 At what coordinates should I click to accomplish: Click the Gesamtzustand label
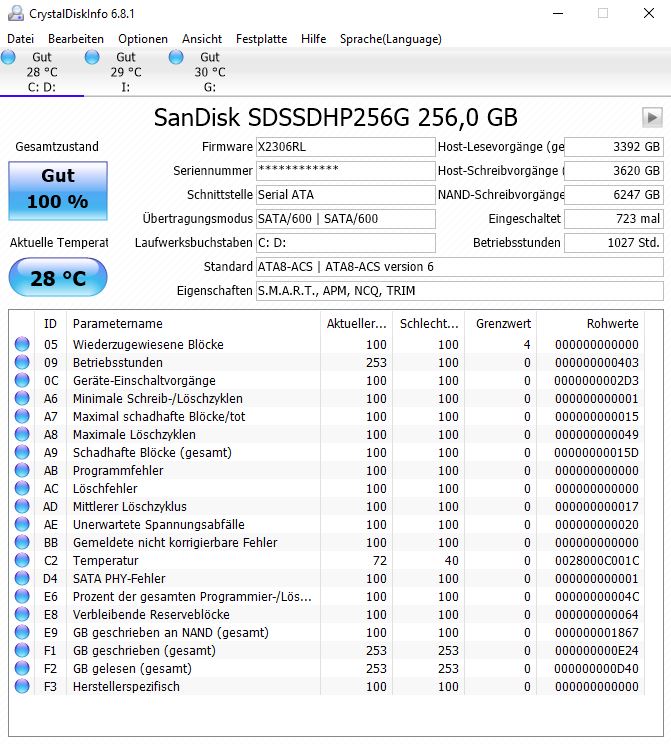coord(57,147)
